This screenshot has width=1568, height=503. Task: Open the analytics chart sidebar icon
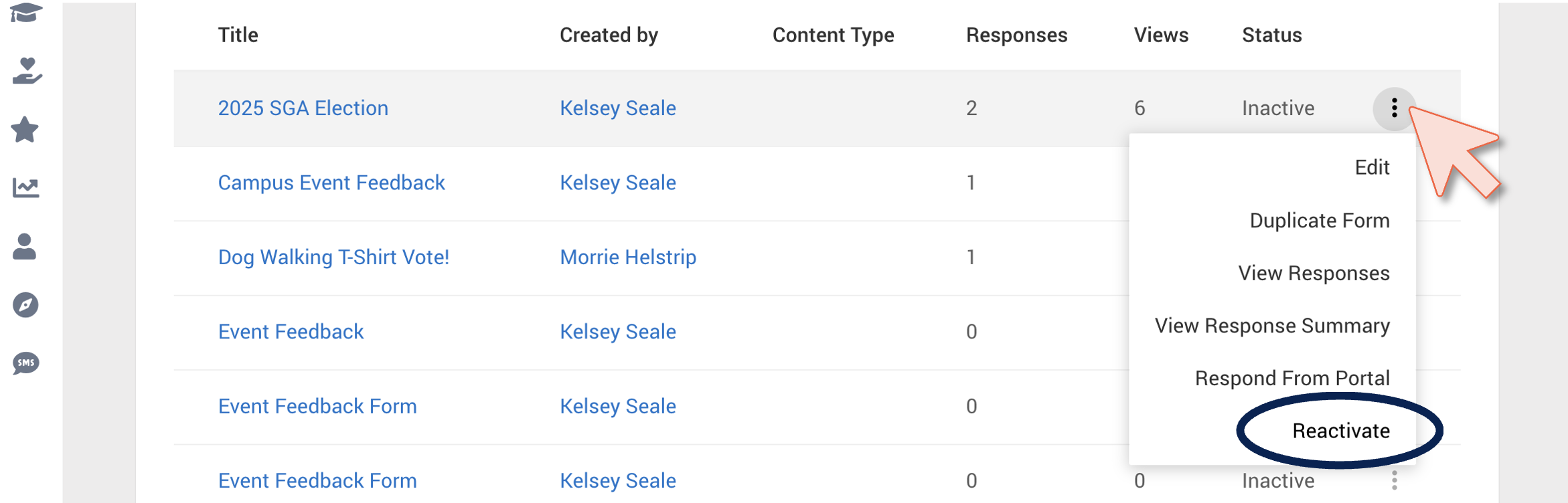[26, 188]
